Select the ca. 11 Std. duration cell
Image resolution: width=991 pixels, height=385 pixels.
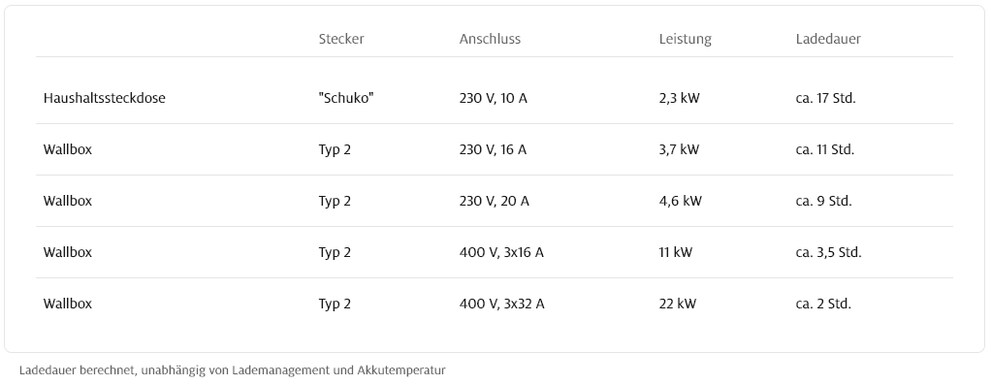825,150
